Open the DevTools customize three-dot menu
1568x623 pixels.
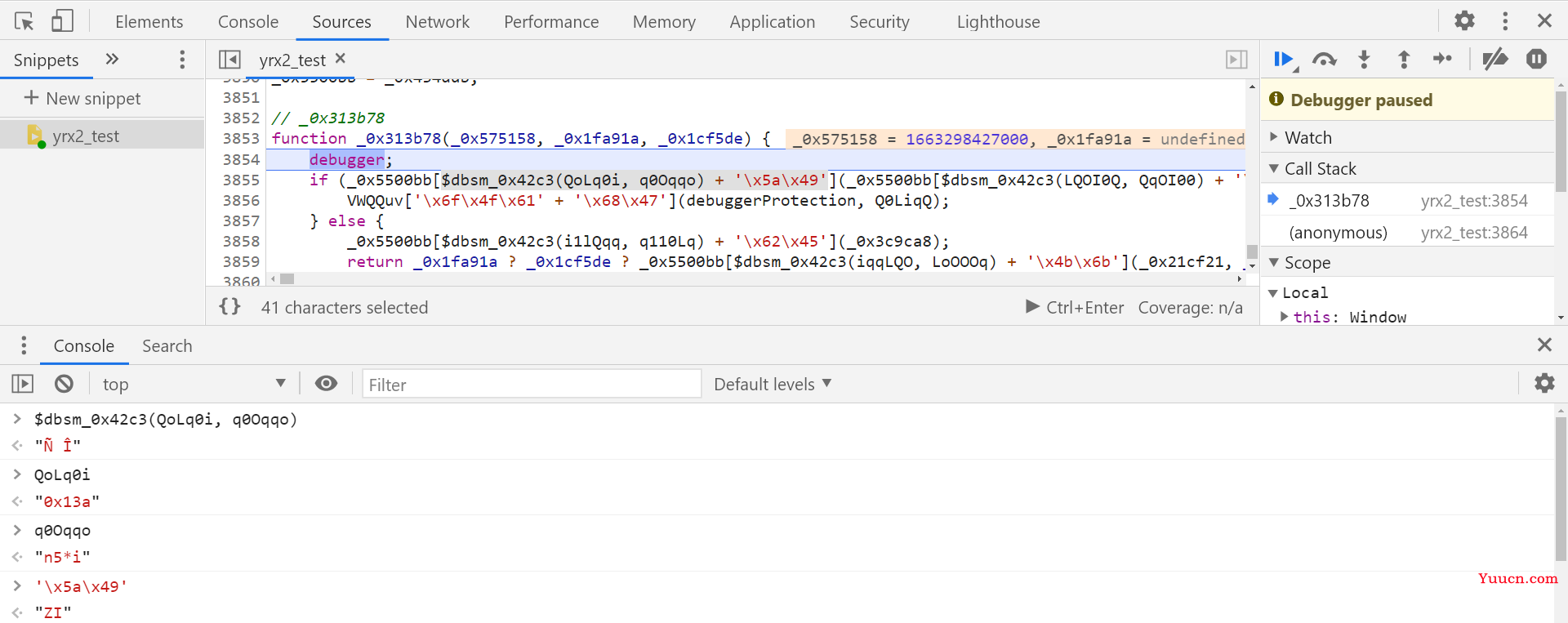click(1504, 20)
